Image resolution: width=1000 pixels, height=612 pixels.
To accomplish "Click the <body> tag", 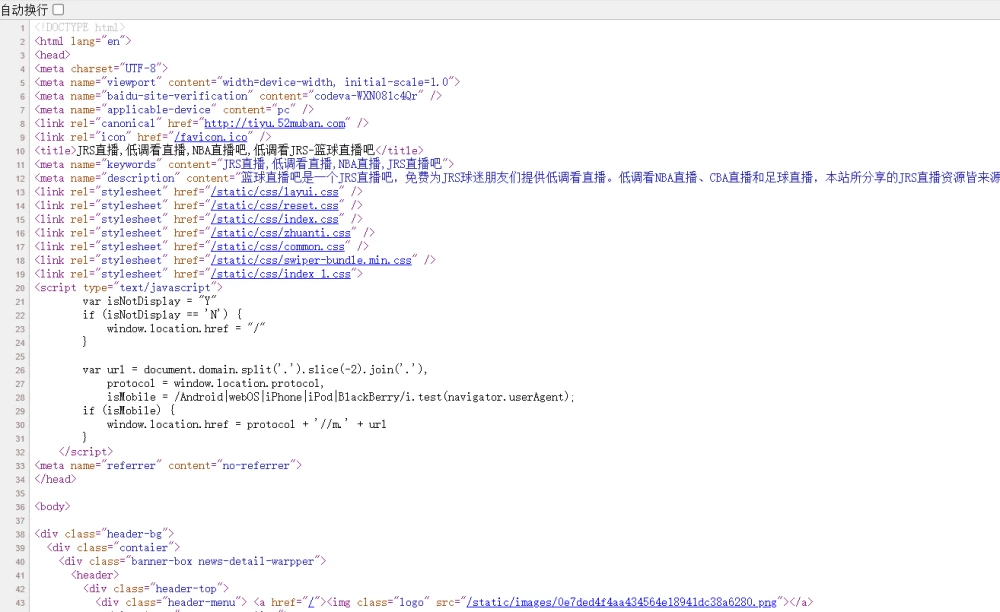I will click(53, 507).
